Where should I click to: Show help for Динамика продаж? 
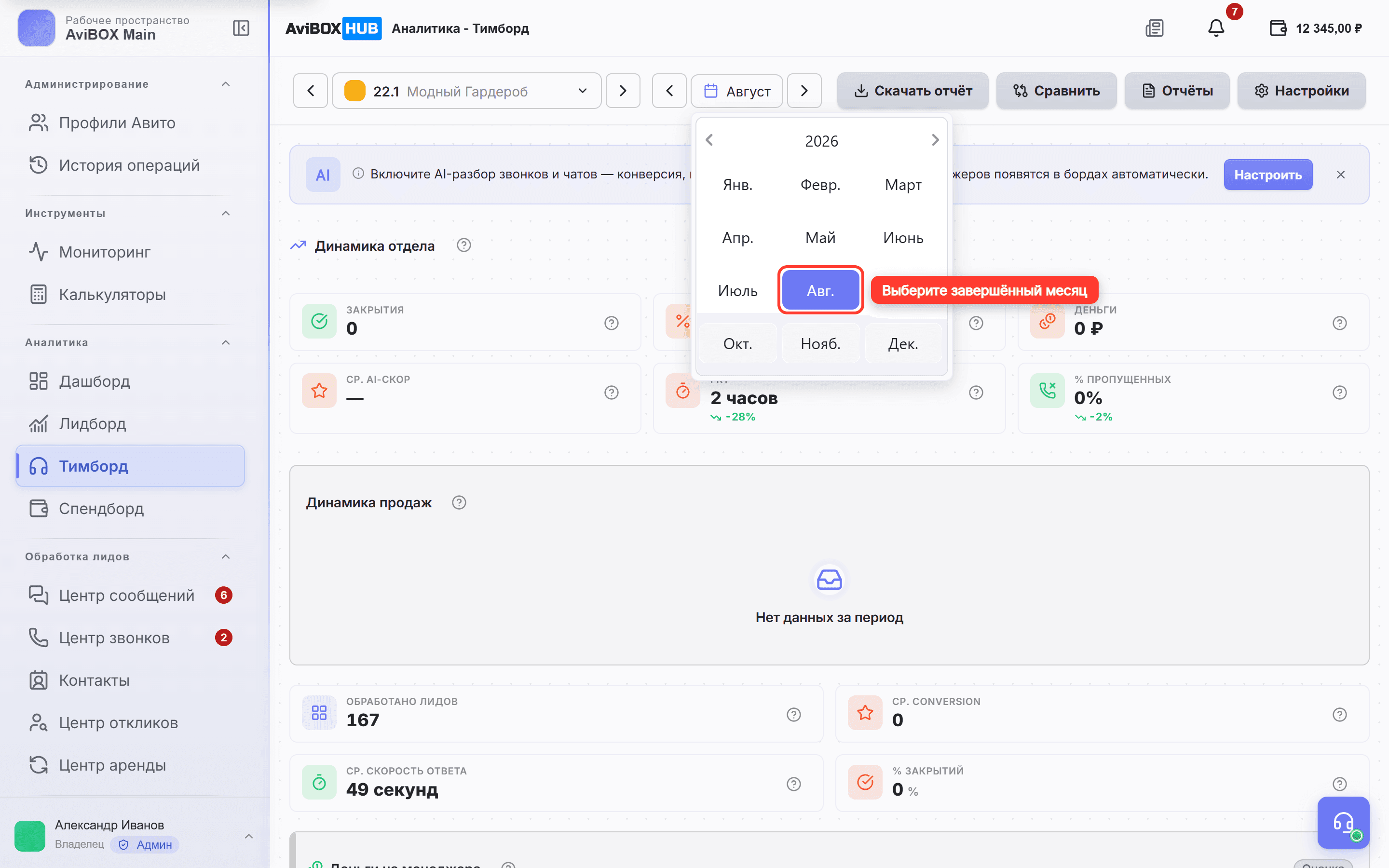tap(459, 503)
